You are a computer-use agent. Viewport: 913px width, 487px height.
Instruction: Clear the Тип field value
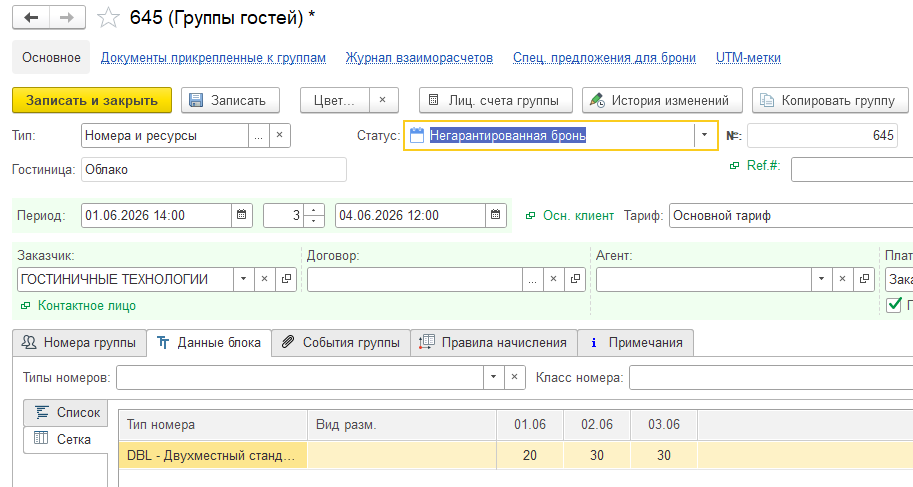coord(279,135)
